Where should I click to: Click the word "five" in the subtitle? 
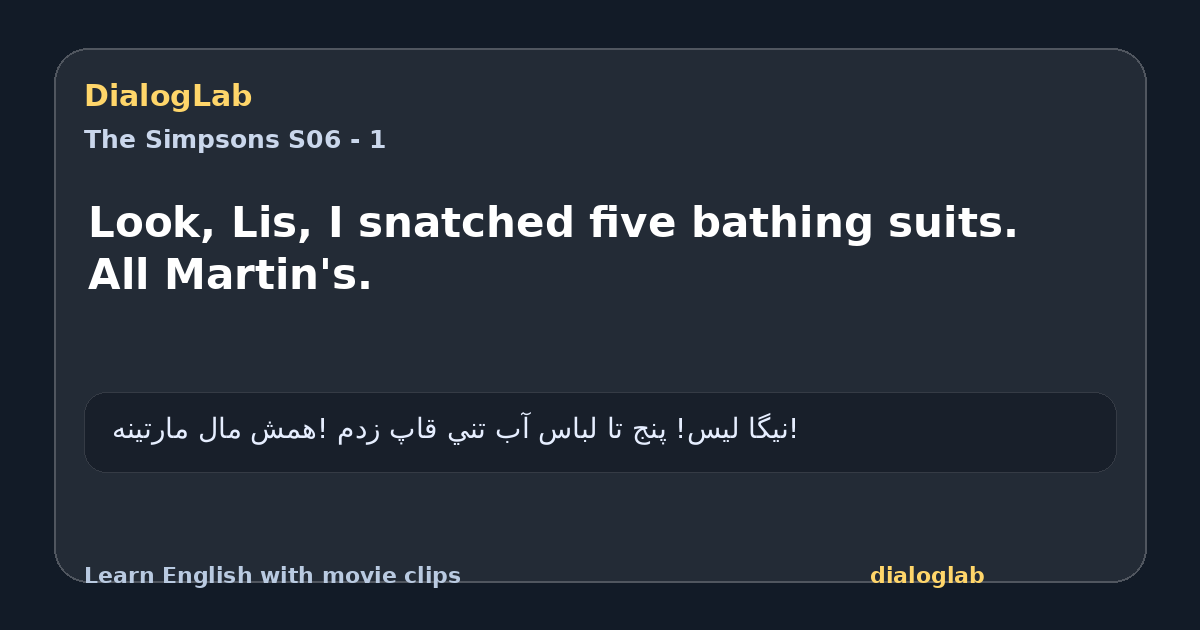pyautogui.click(x=633, y=223)
